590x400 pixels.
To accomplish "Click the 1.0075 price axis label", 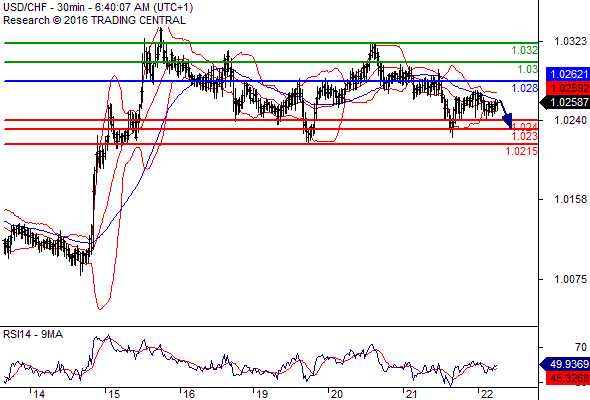I will coord(570,279).
